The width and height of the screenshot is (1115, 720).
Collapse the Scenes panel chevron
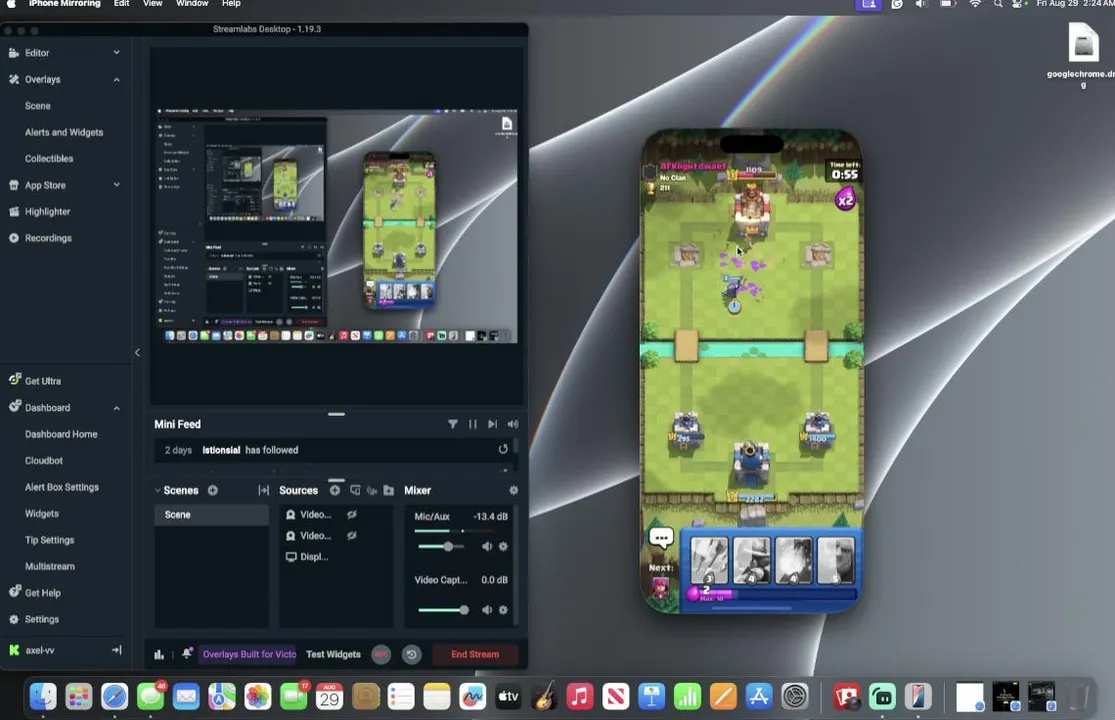tap(158, 490)
